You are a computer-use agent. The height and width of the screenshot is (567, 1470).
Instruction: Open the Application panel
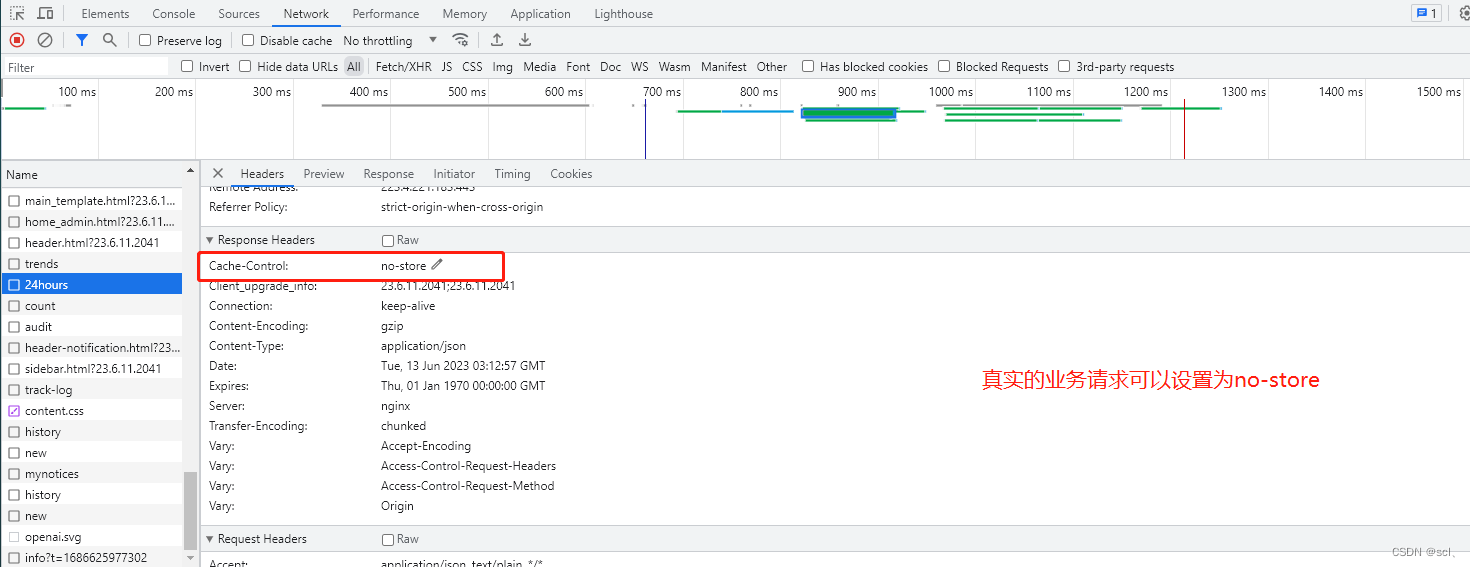540,14
